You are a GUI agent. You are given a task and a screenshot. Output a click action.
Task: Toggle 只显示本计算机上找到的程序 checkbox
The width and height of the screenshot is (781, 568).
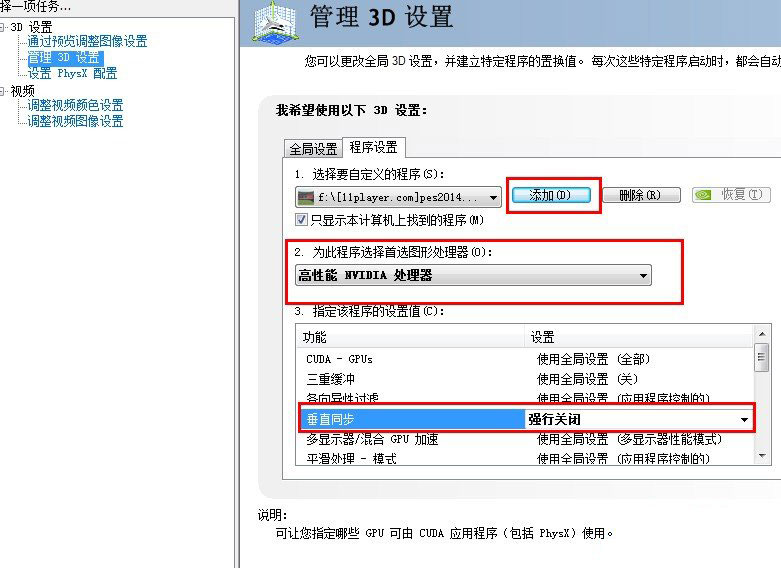pos(301,219)
